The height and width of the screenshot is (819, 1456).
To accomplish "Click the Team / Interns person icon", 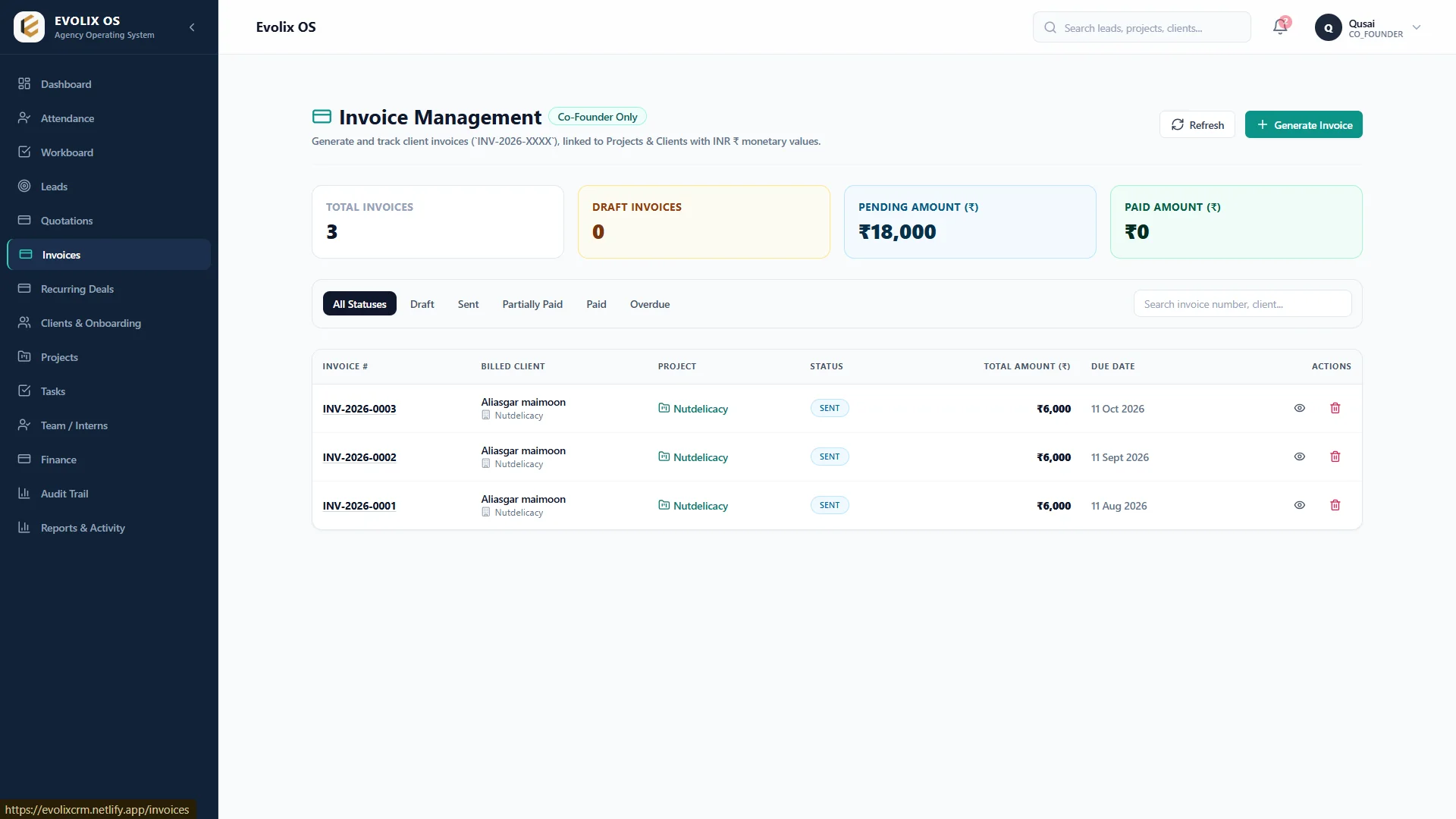I will (24, 425).
